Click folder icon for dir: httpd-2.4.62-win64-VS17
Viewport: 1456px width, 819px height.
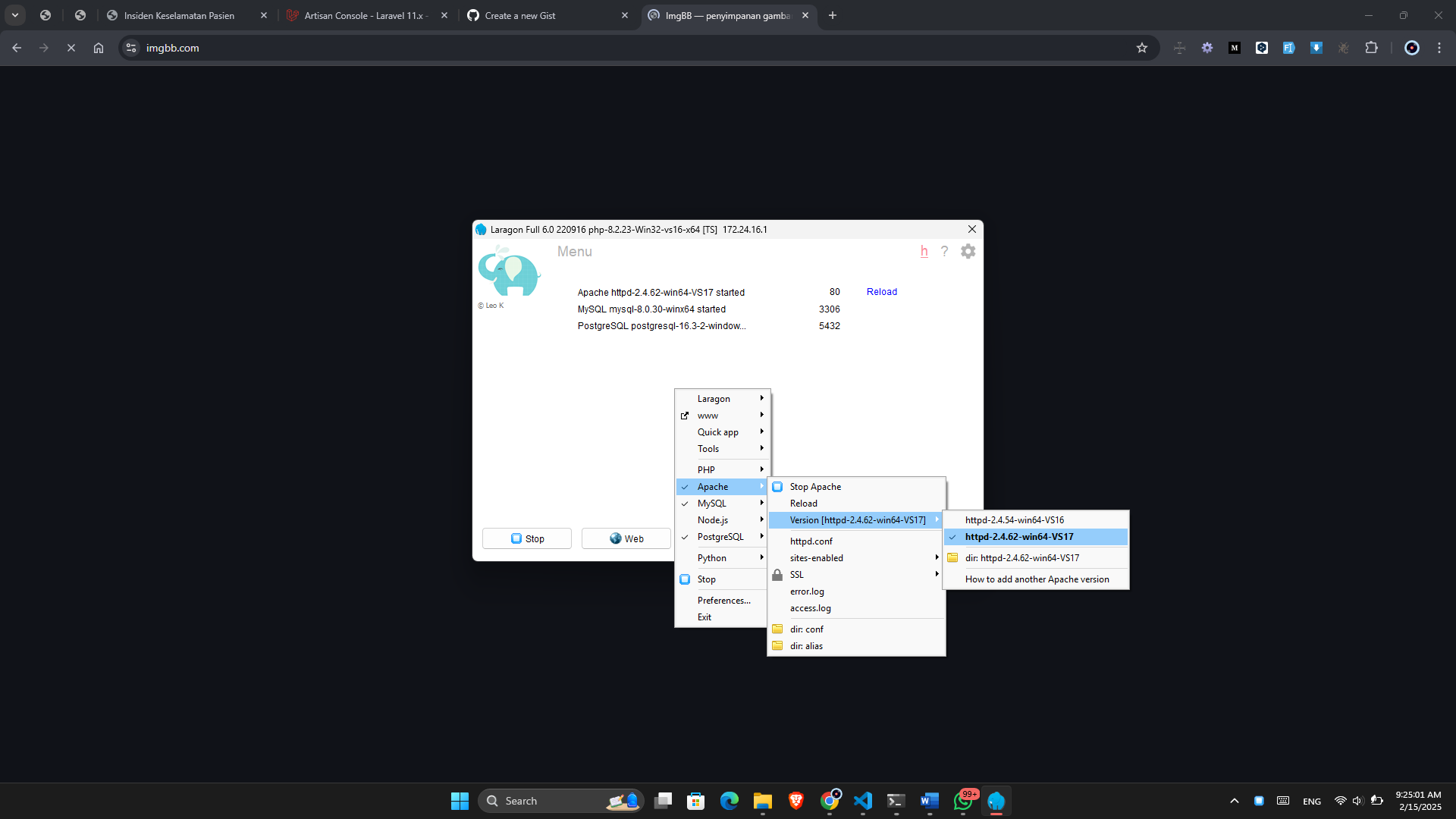pos(952,558)
